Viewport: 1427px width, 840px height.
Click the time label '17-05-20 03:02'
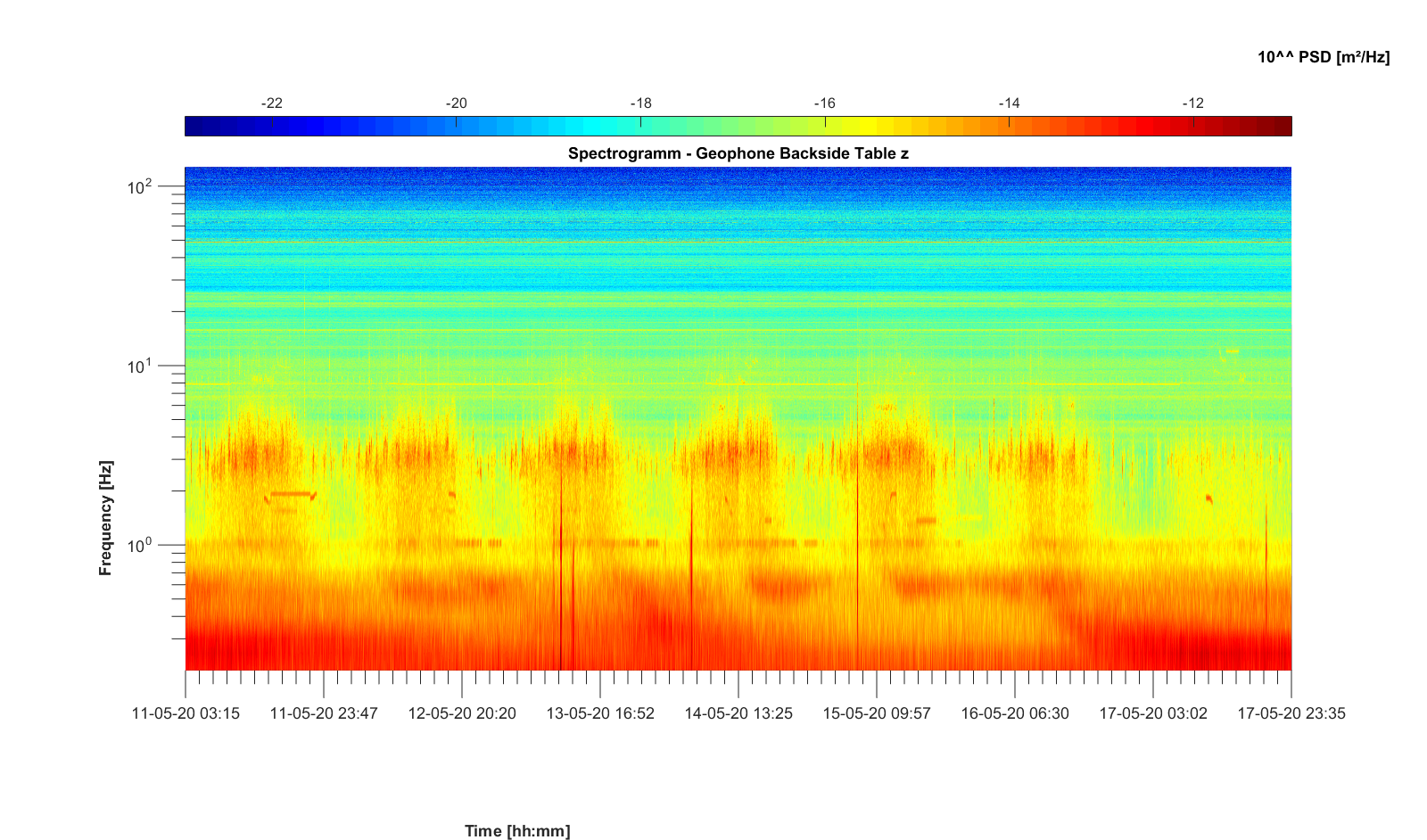tap(1153, 713)
